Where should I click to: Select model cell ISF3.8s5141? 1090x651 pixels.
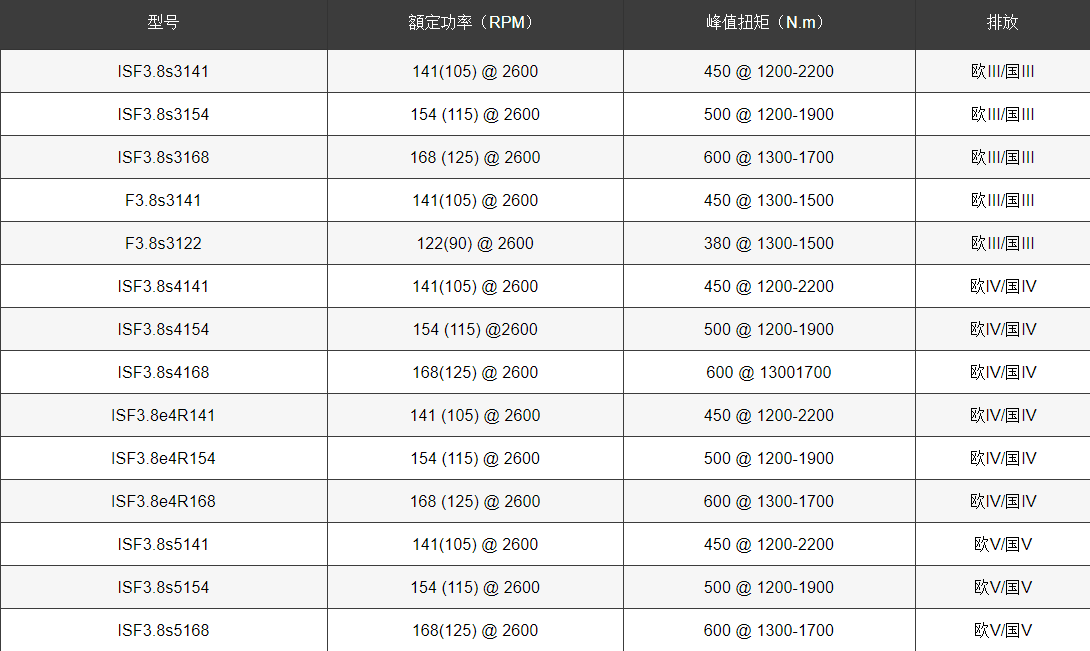click(x=163, y=545)
